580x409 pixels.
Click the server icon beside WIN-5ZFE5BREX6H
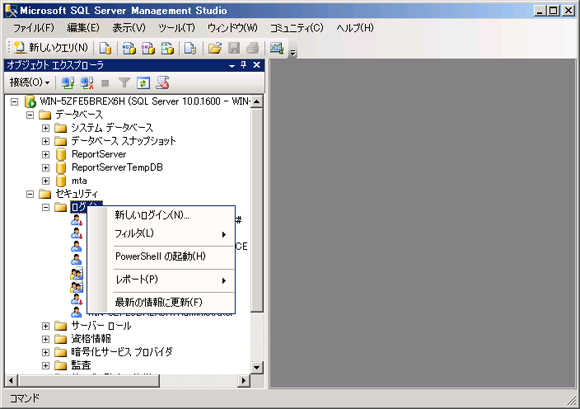[x=30, y=101]
